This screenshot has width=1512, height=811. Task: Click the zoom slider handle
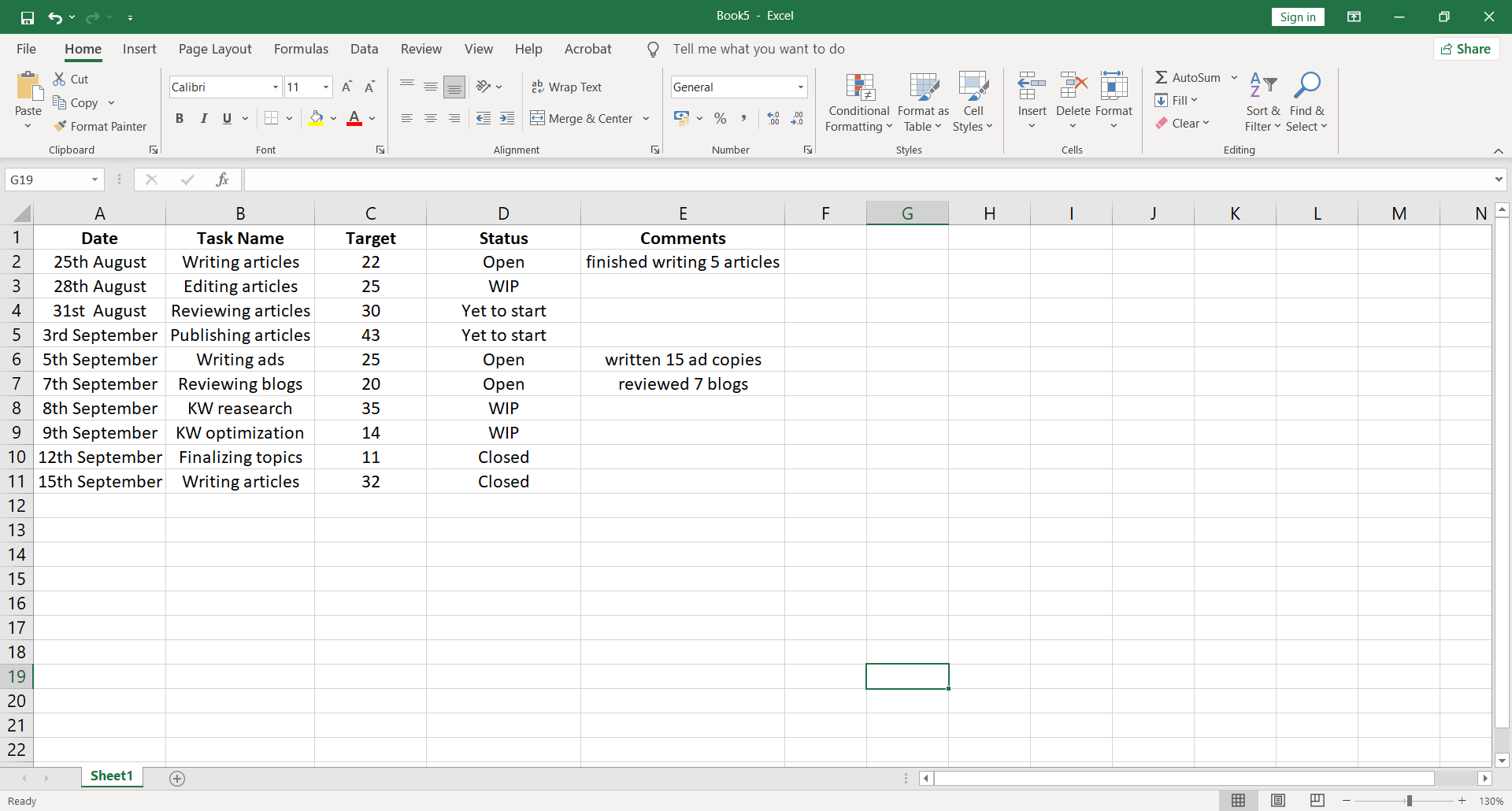coord(1409,801)
